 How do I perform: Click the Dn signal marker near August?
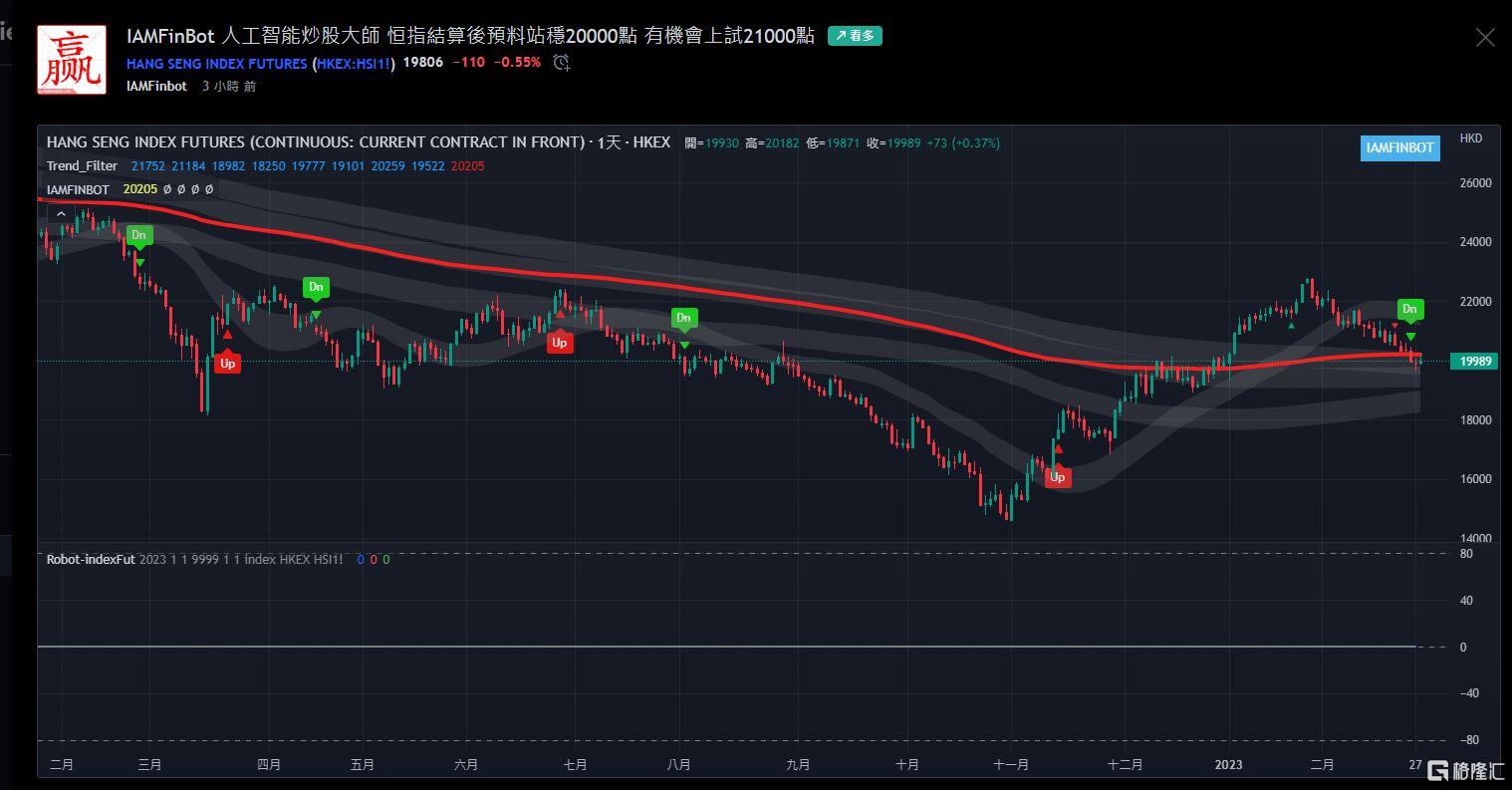(683, 319)
